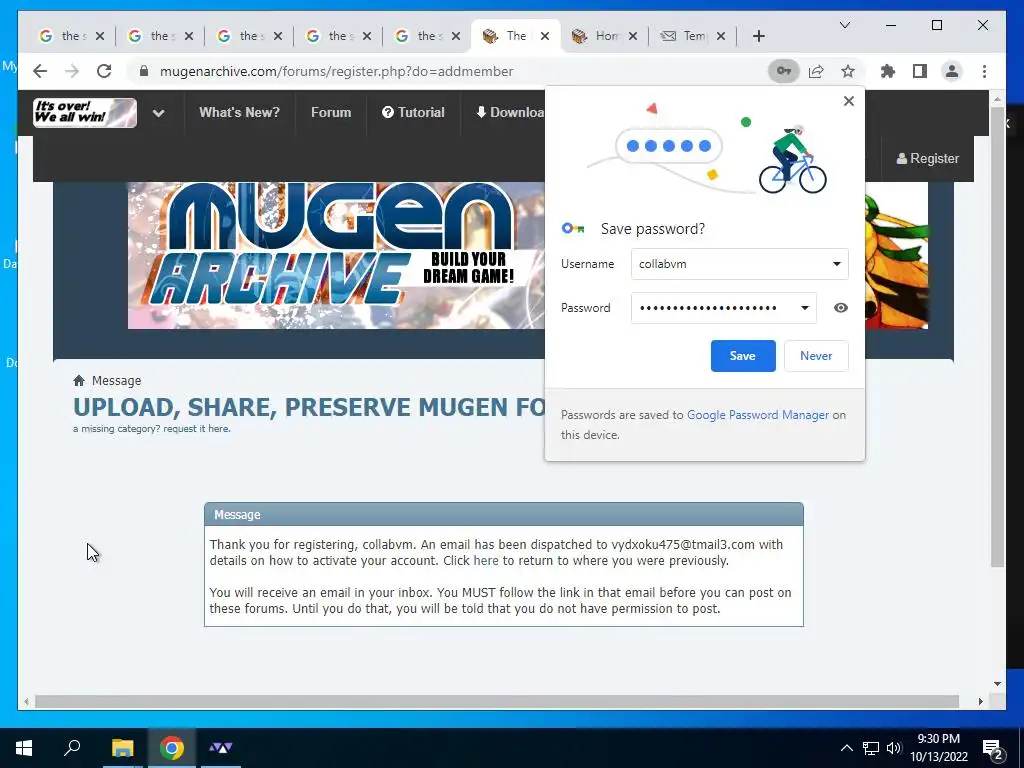This screenshot has width=1024, height=768.
Task: Open volume control in tray
Action: tap(893, 748)
